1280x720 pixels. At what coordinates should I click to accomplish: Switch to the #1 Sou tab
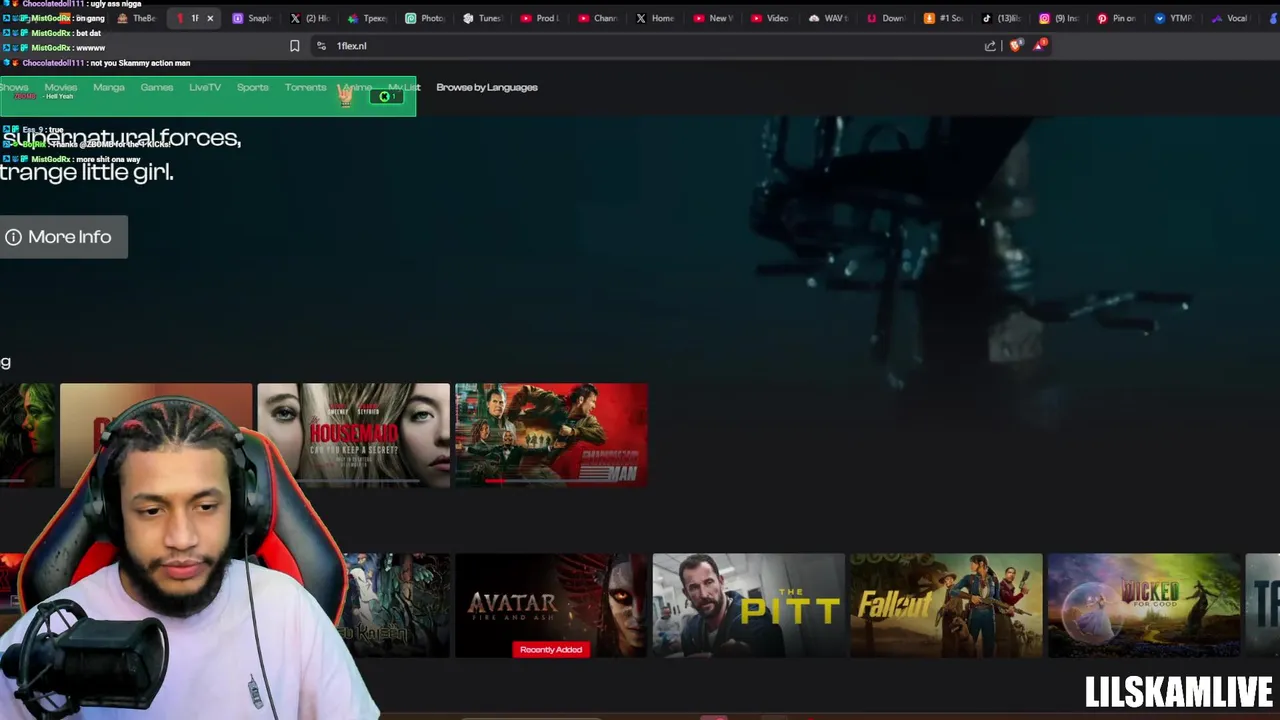[944, 18]
